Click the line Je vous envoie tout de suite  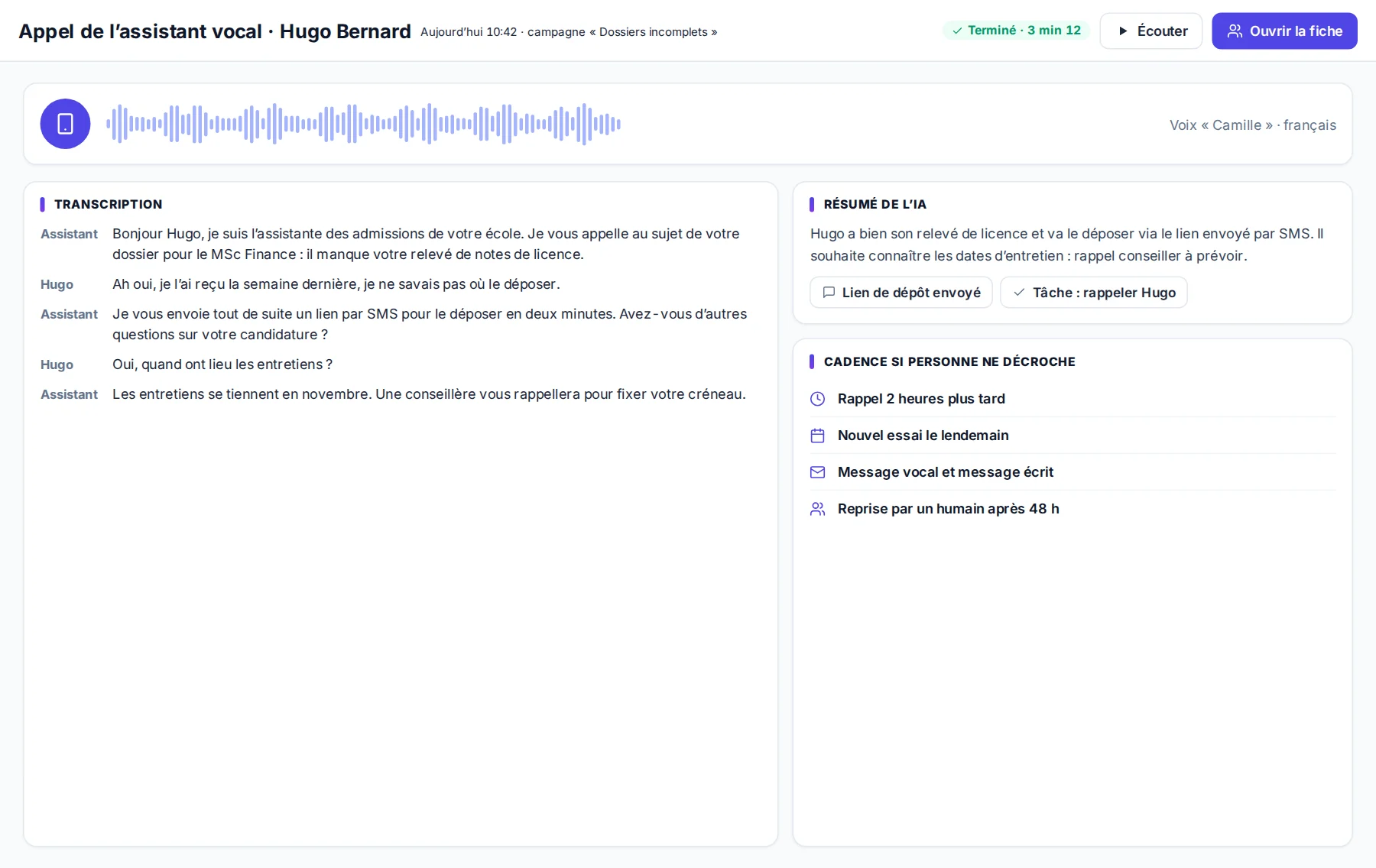click(430, 325)
